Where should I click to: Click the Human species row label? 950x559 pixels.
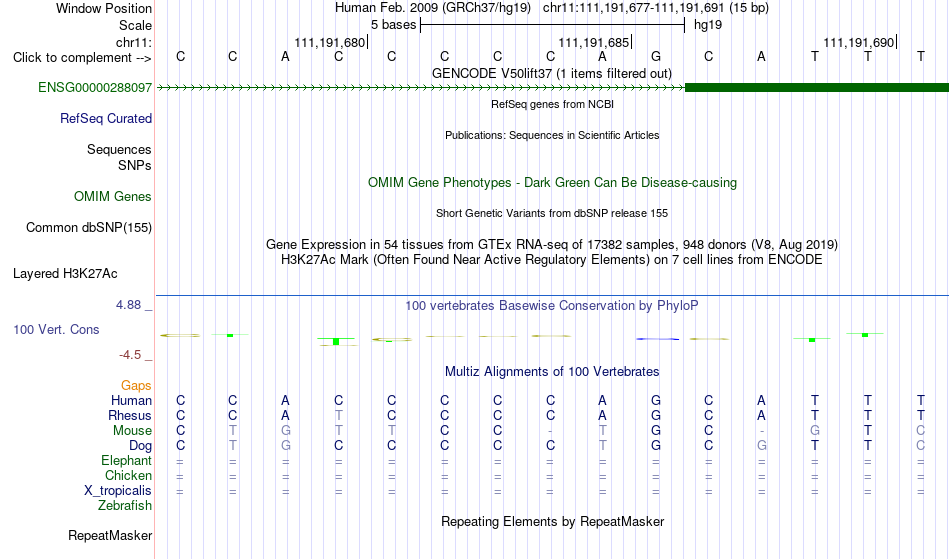[131, 400]
